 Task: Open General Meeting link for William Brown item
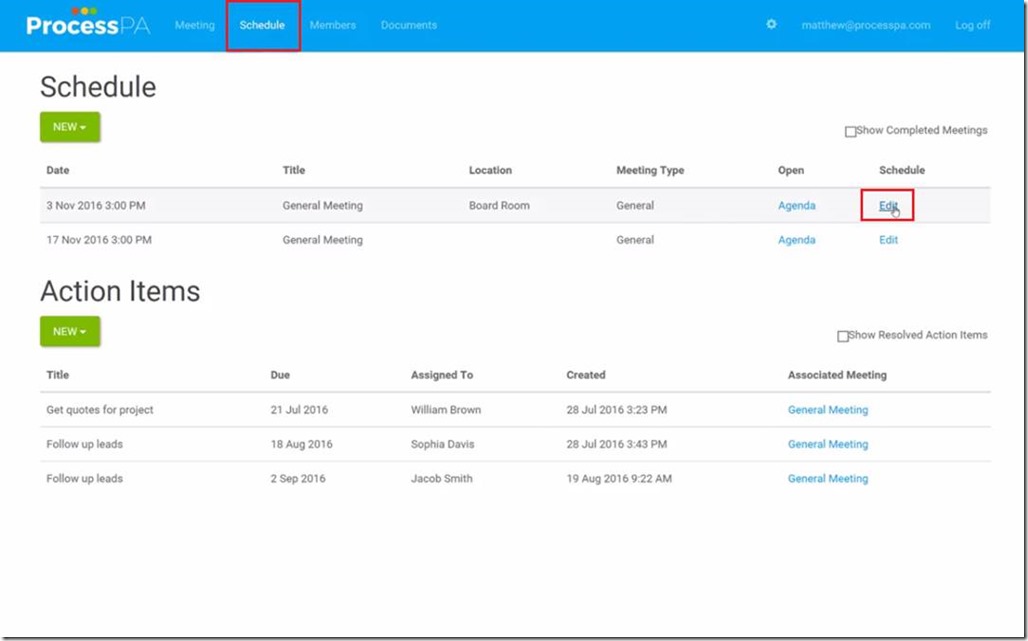click(827, 410)
